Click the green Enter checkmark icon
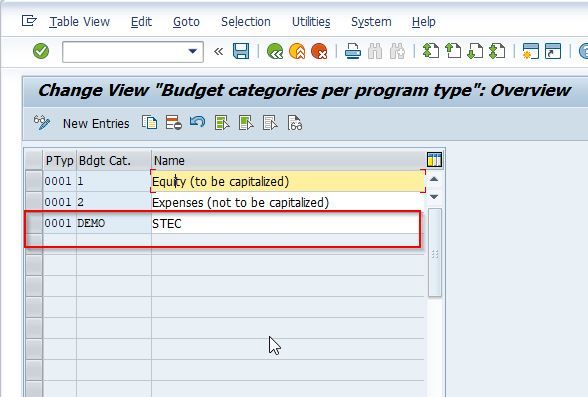 click(41, 51)
